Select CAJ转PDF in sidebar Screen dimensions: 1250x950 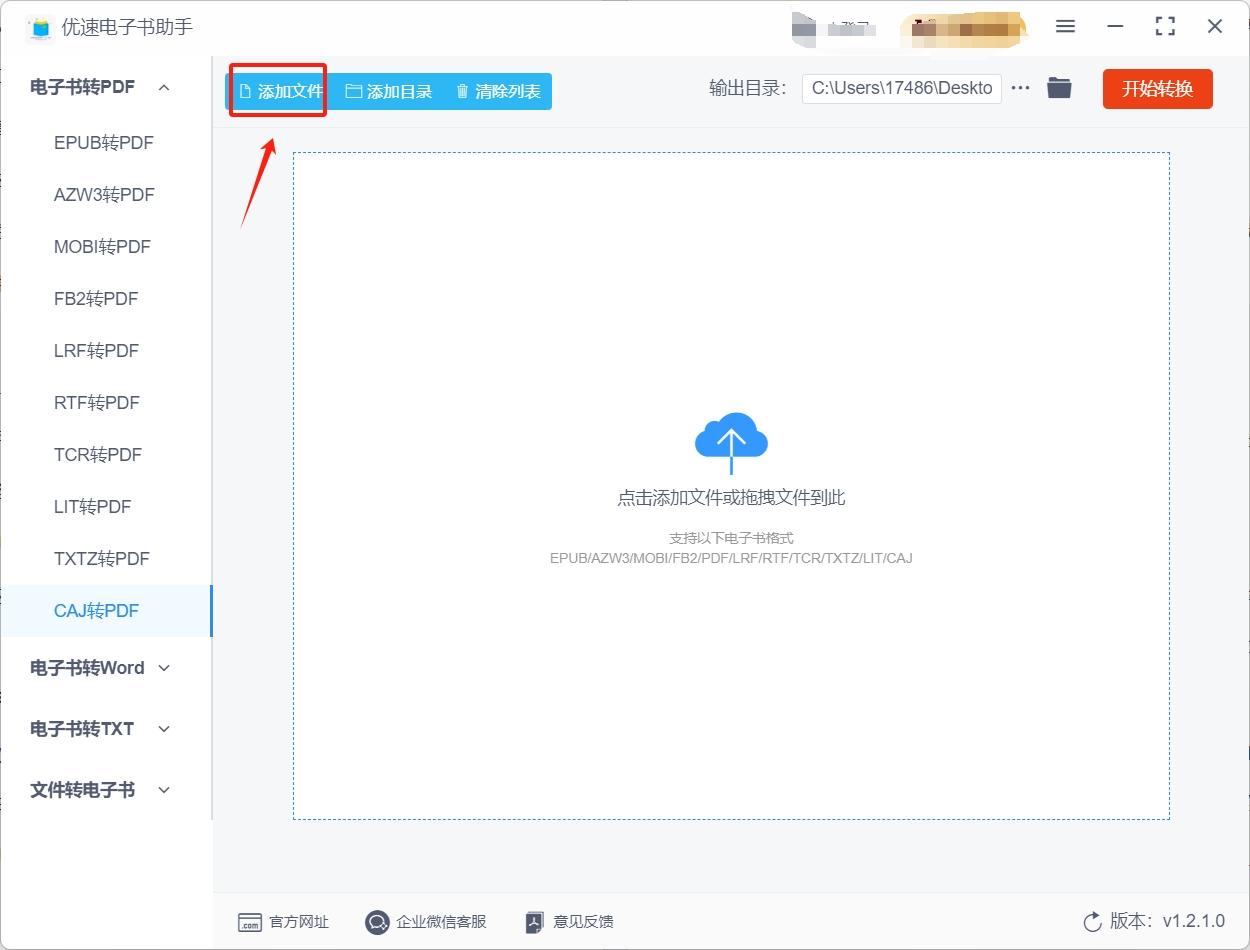[x=106, y=611]
